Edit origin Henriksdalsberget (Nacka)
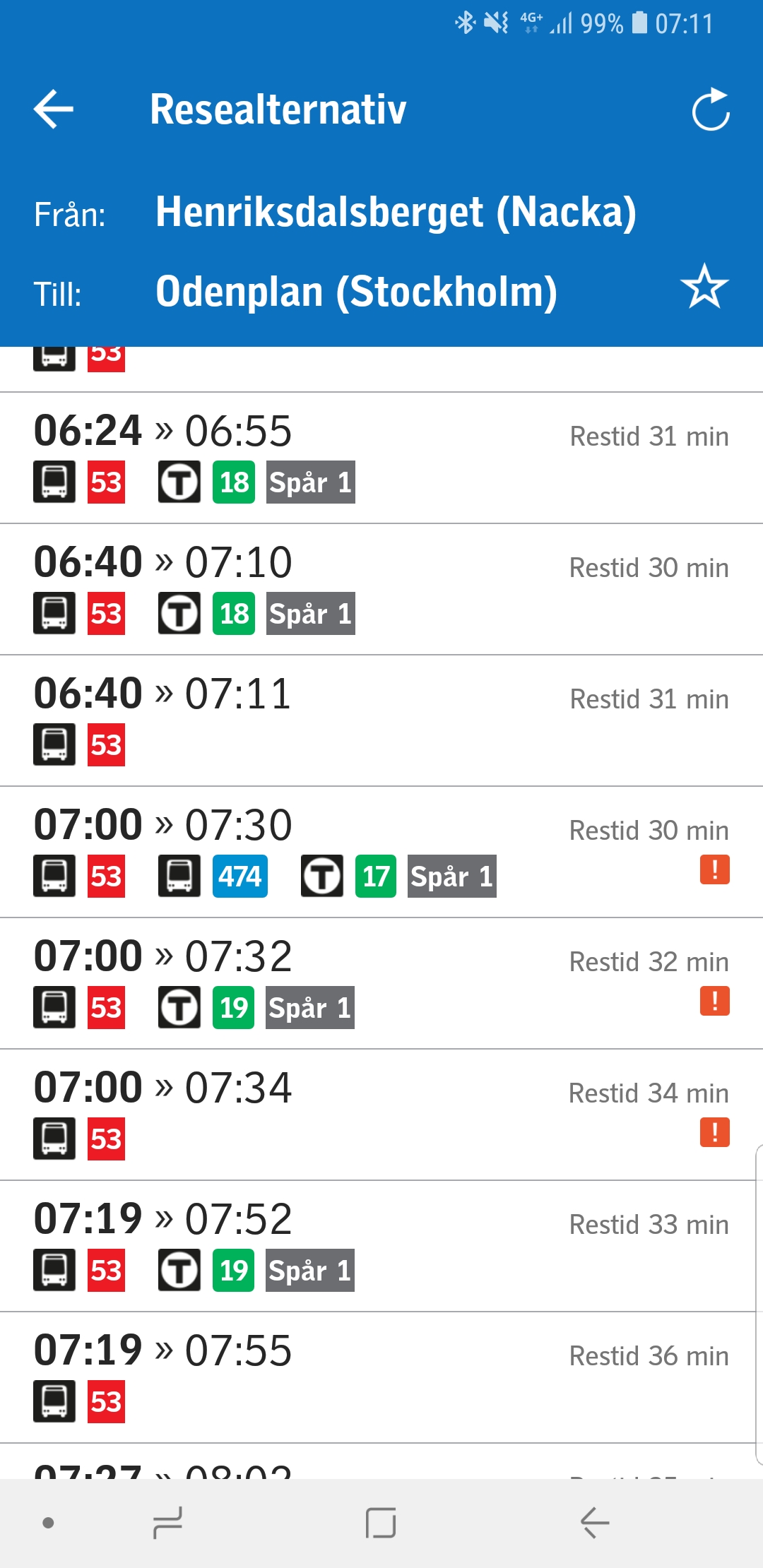The height and width of the screenshot is (1568, 763). pyautogui.click(x=396, y=212)
